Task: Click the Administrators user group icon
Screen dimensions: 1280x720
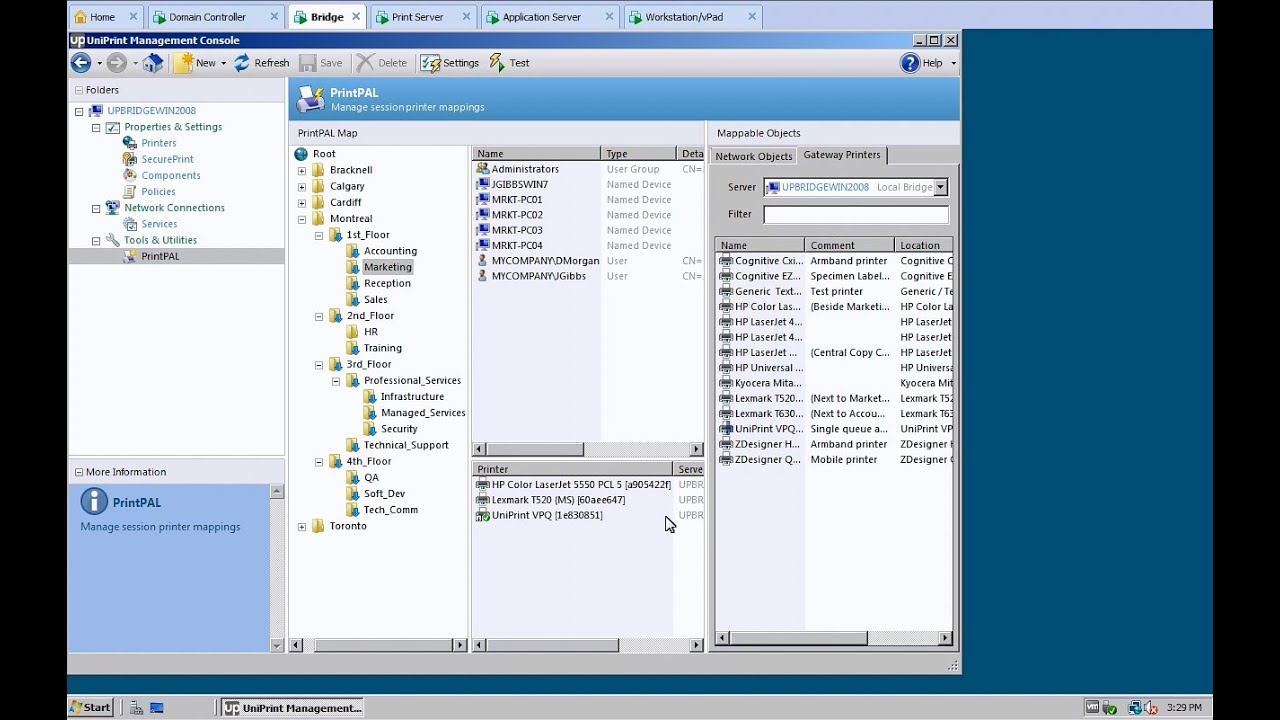Action: (x=483, y=169)
